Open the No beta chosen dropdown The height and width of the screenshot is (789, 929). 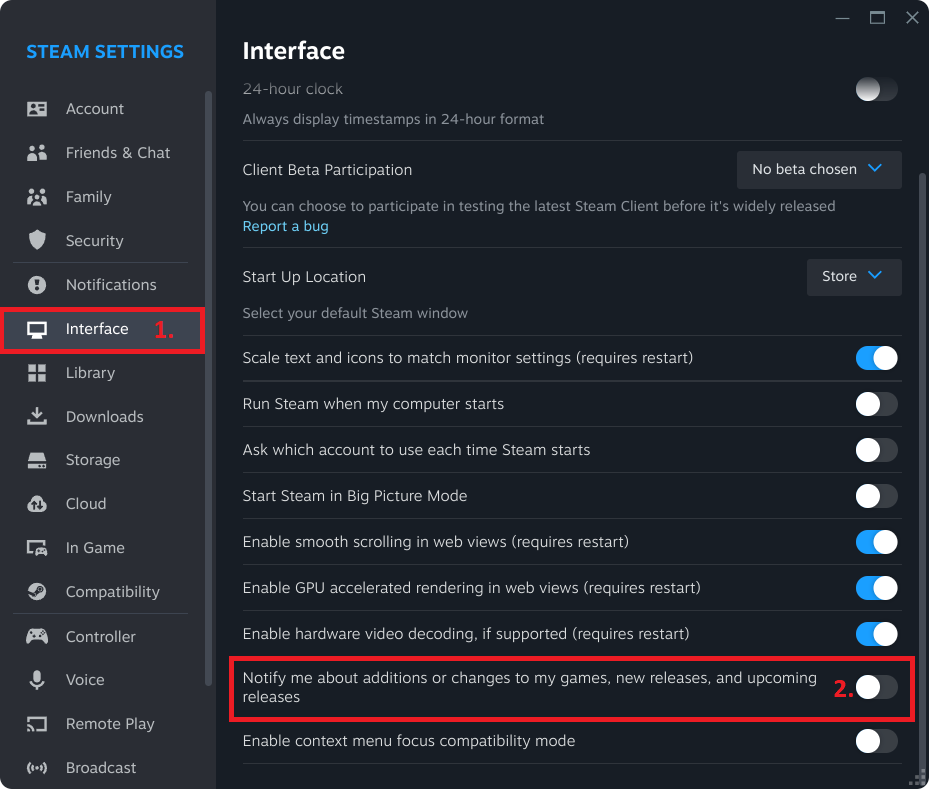tap(819, 170)
